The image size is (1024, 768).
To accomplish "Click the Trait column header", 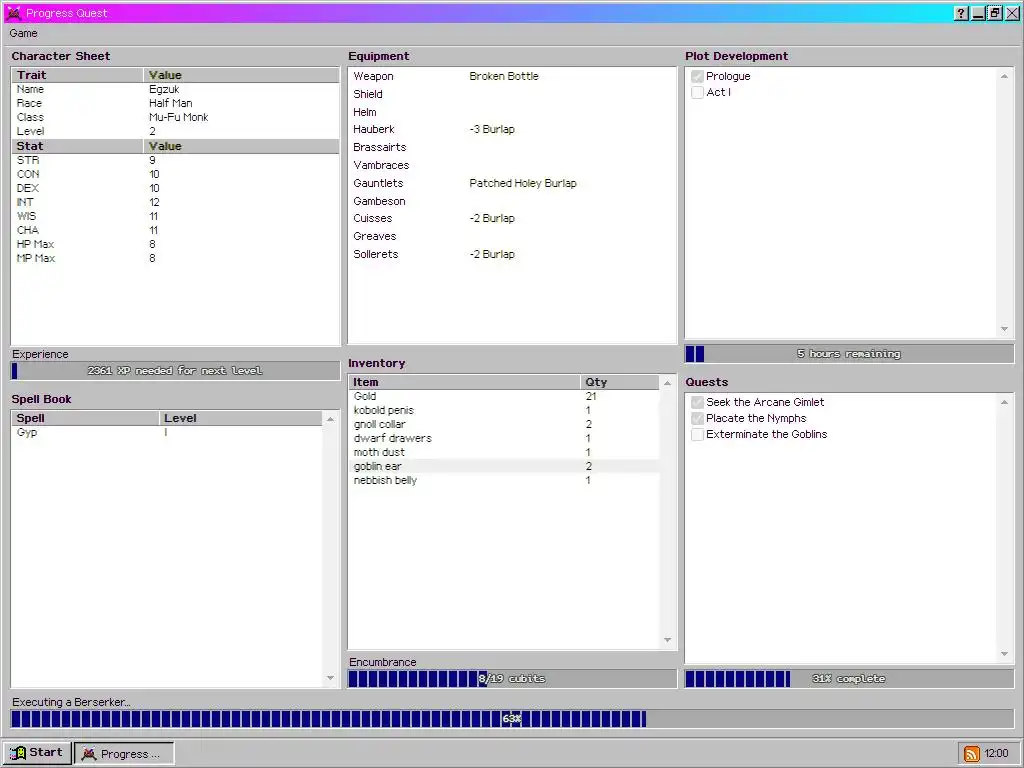I will point(78,75).
